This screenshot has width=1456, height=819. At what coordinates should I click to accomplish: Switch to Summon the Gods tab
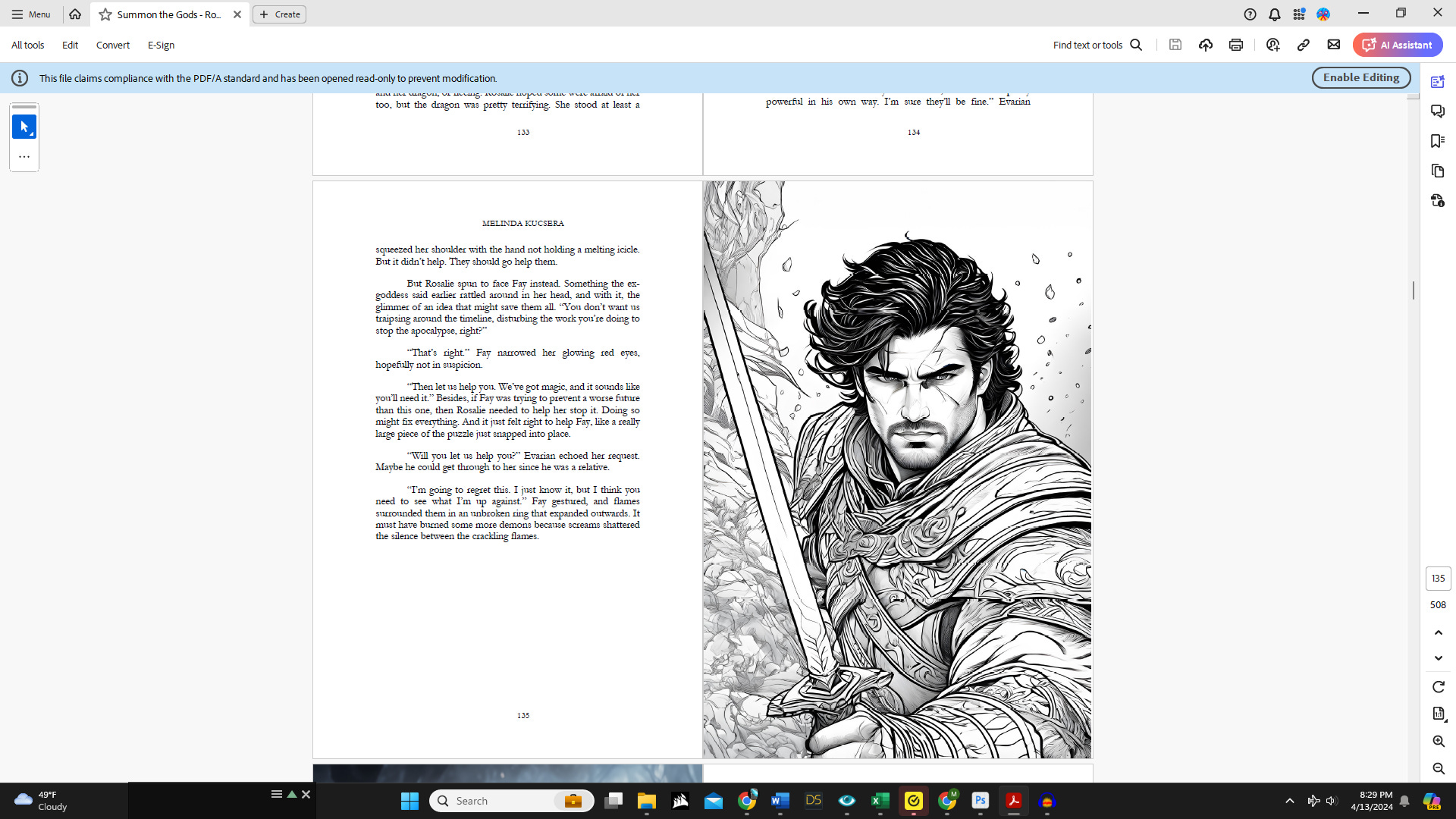[x=168, y=14]
